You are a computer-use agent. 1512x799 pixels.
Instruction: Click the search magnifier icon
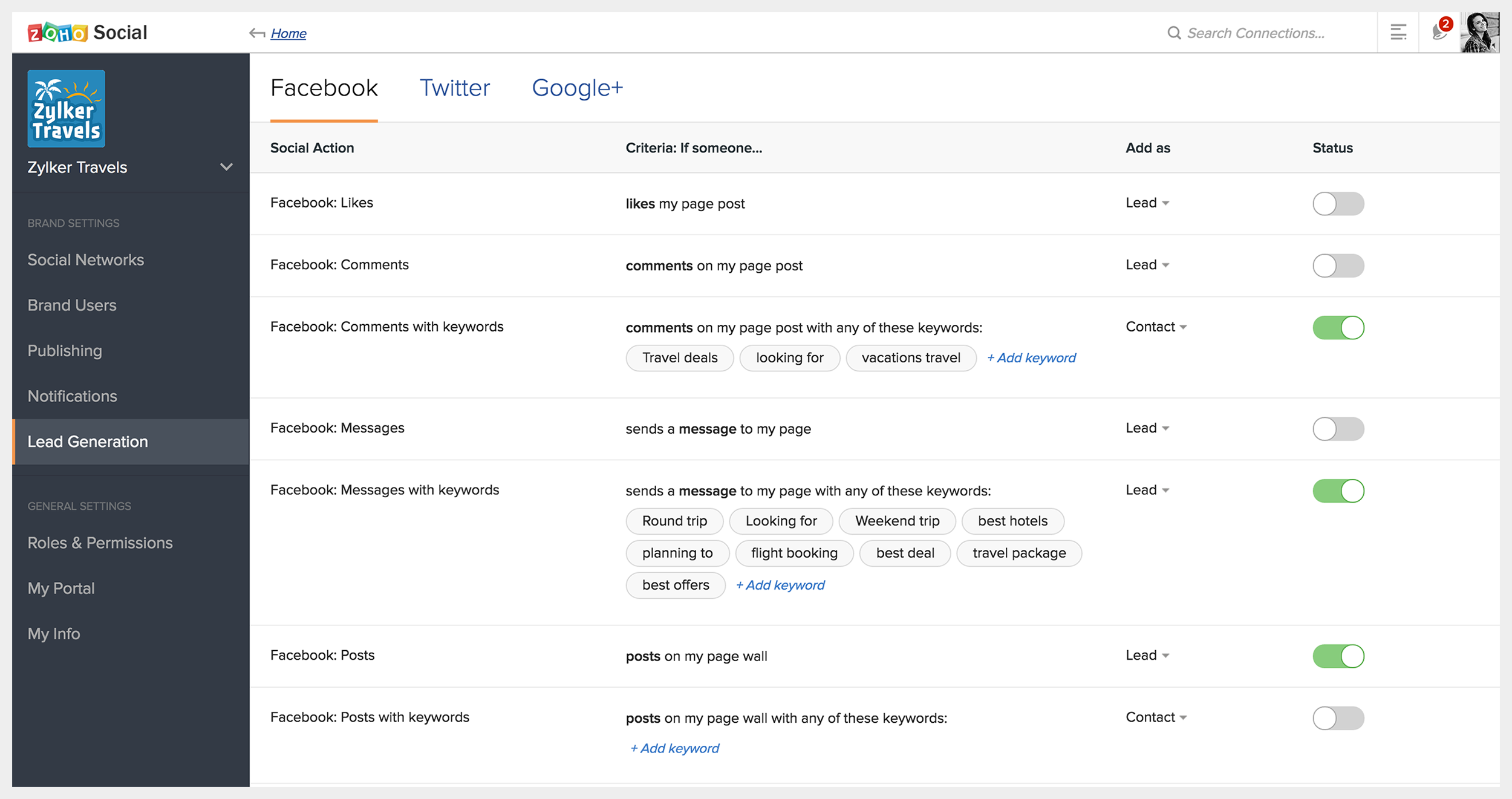[1173, 33]
